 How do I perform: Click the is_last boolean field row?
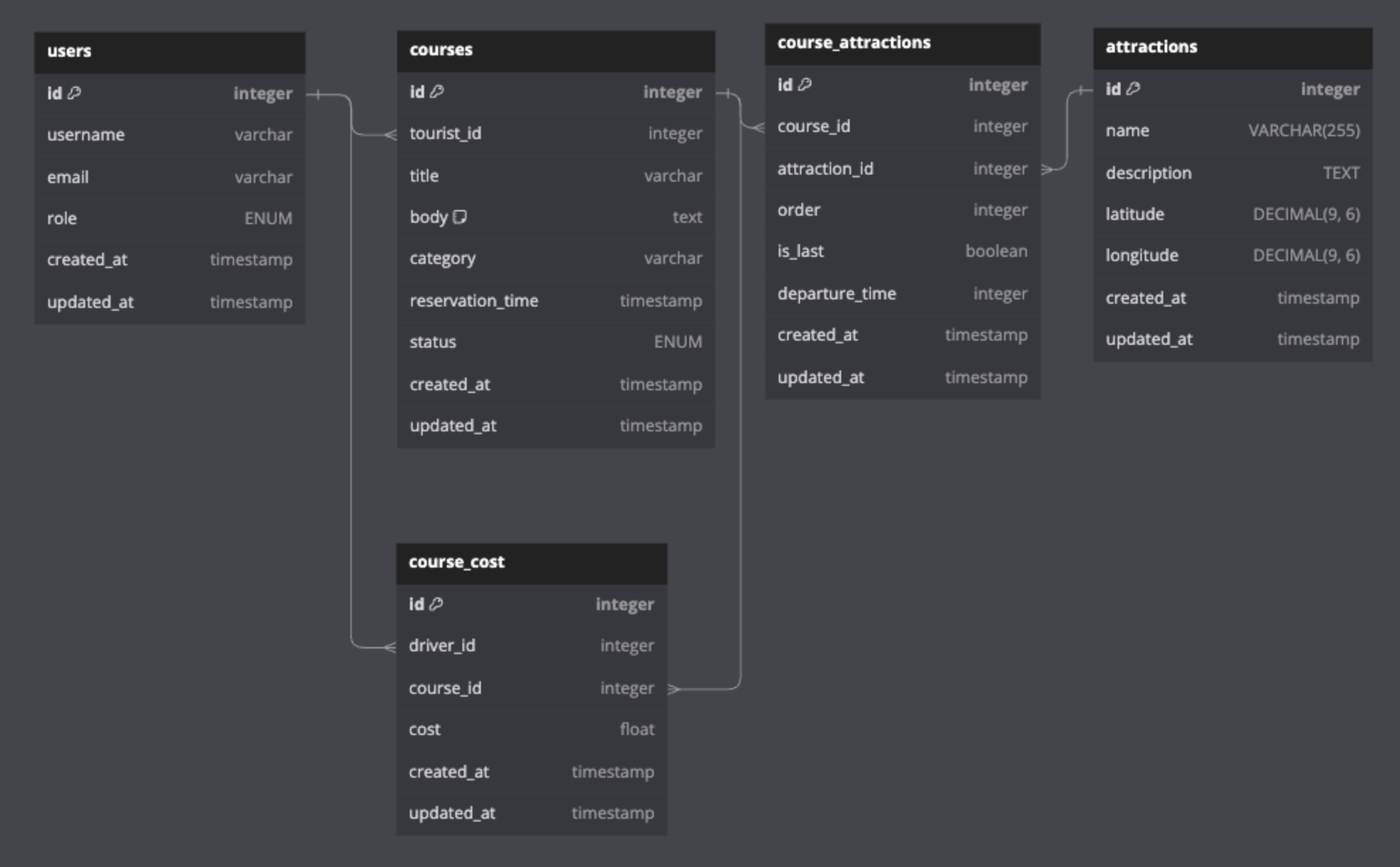[902, 251]
